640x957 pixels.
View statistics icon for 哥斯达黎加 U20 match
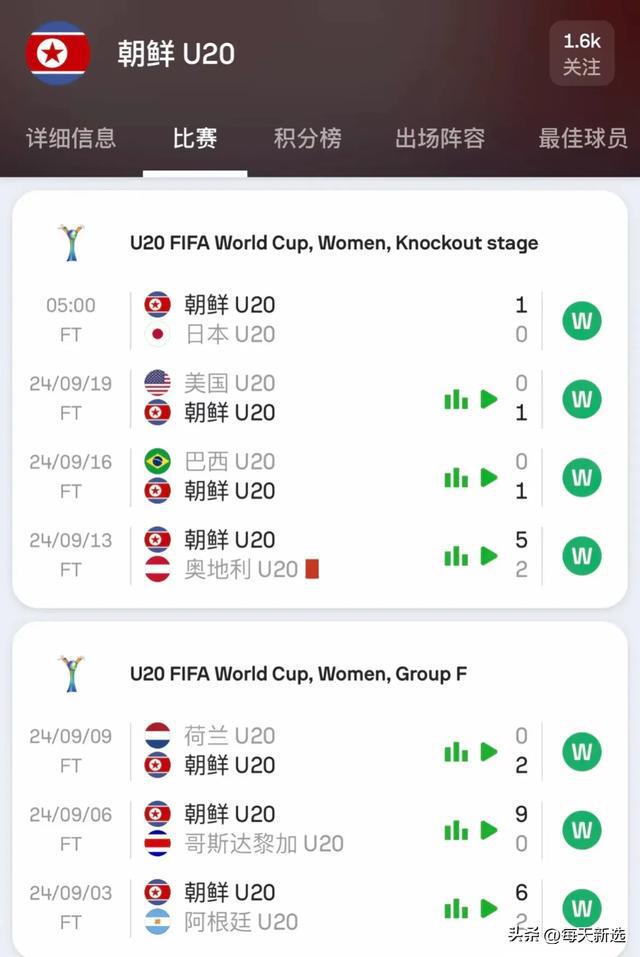coord(456,830)
